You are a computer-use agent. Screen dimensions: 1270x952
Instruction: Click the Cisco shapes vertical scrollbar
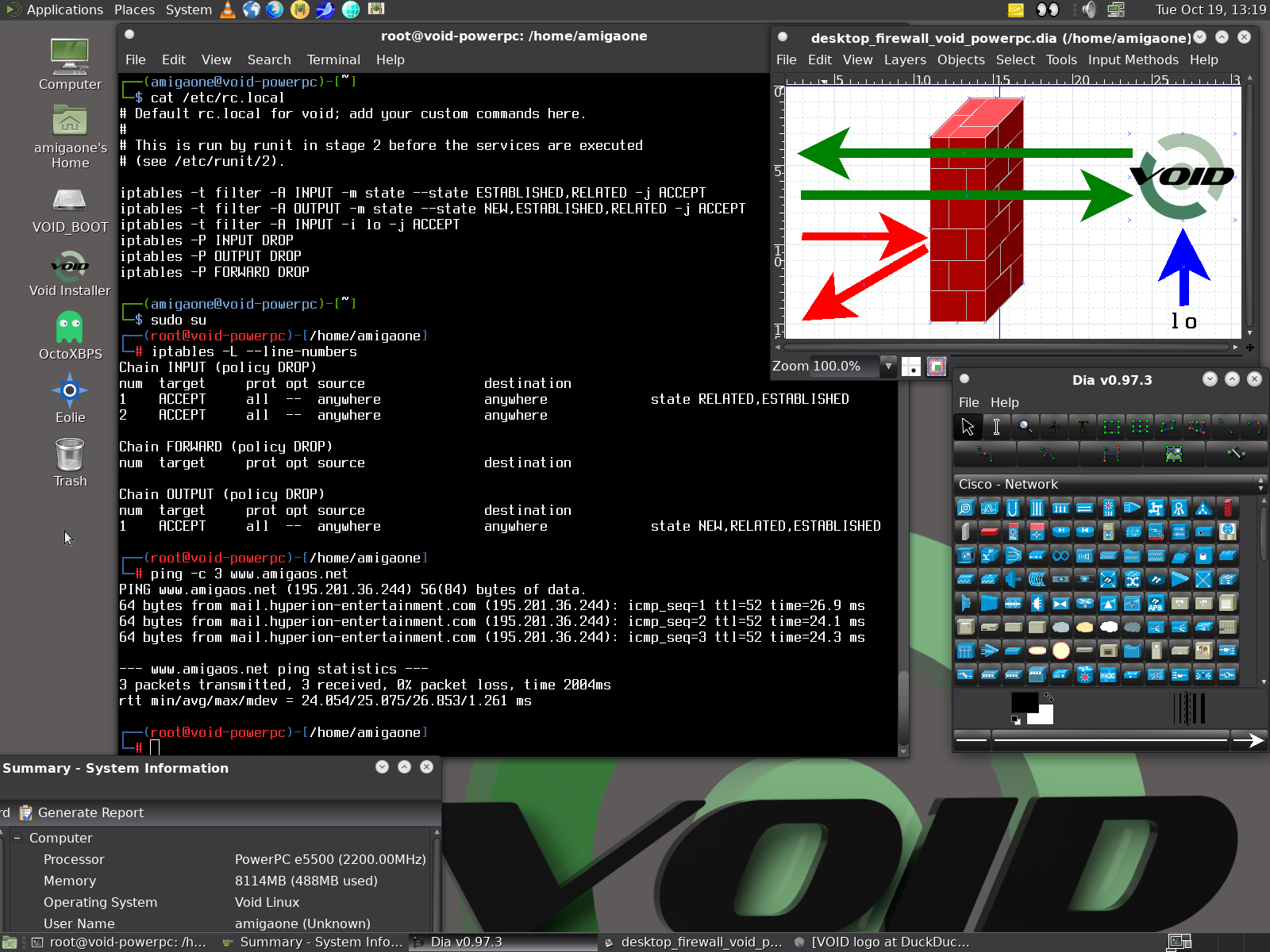click(1263, 589)
